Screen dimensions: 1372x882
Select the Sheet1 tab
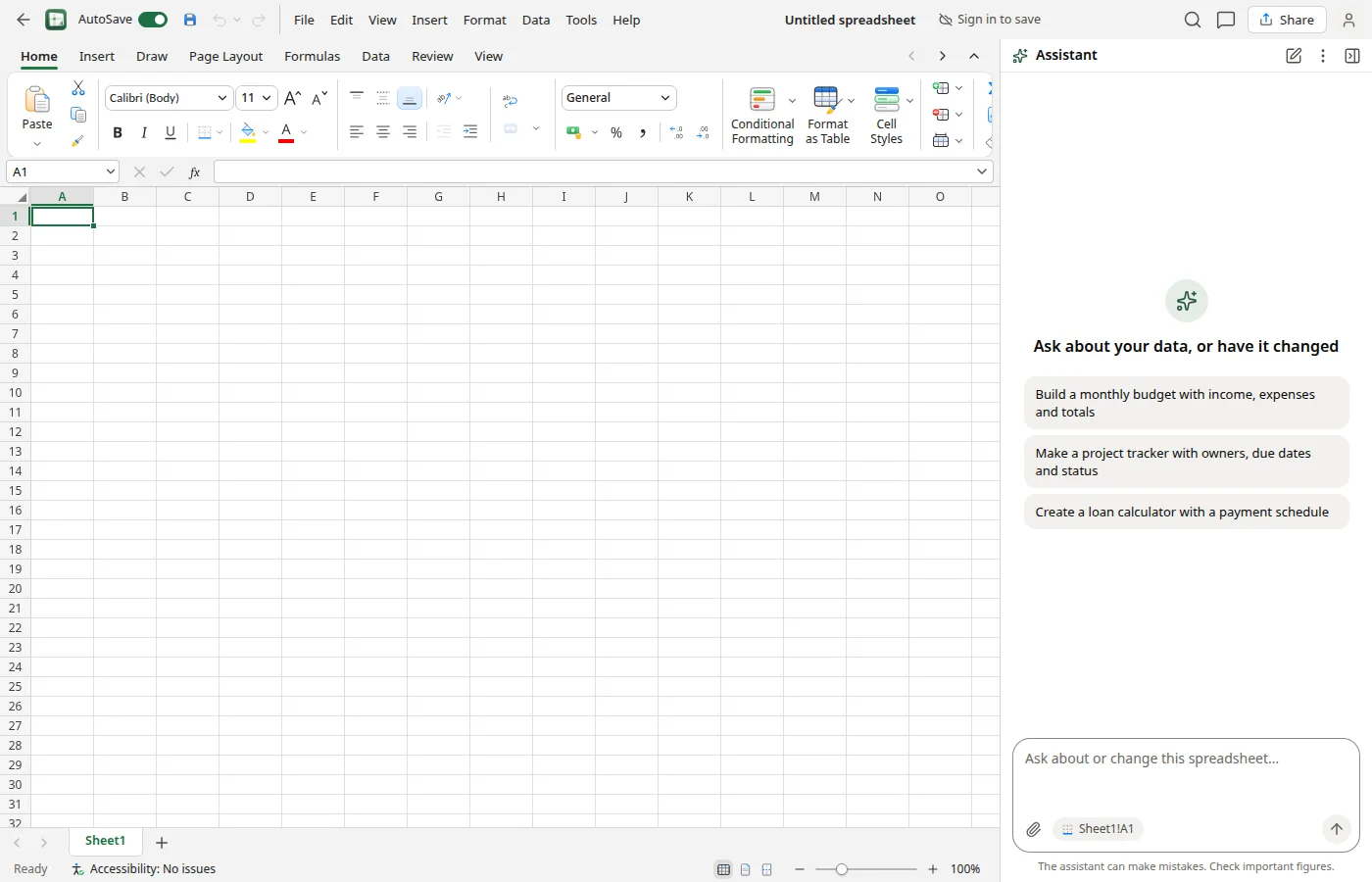click(105, 841)
